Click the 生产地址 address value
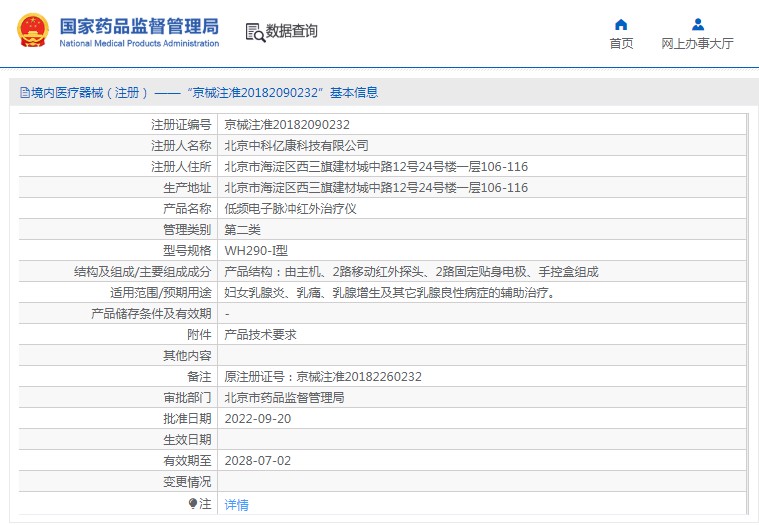The height and width of the screenshot is (525, 759). click(376, 188)
